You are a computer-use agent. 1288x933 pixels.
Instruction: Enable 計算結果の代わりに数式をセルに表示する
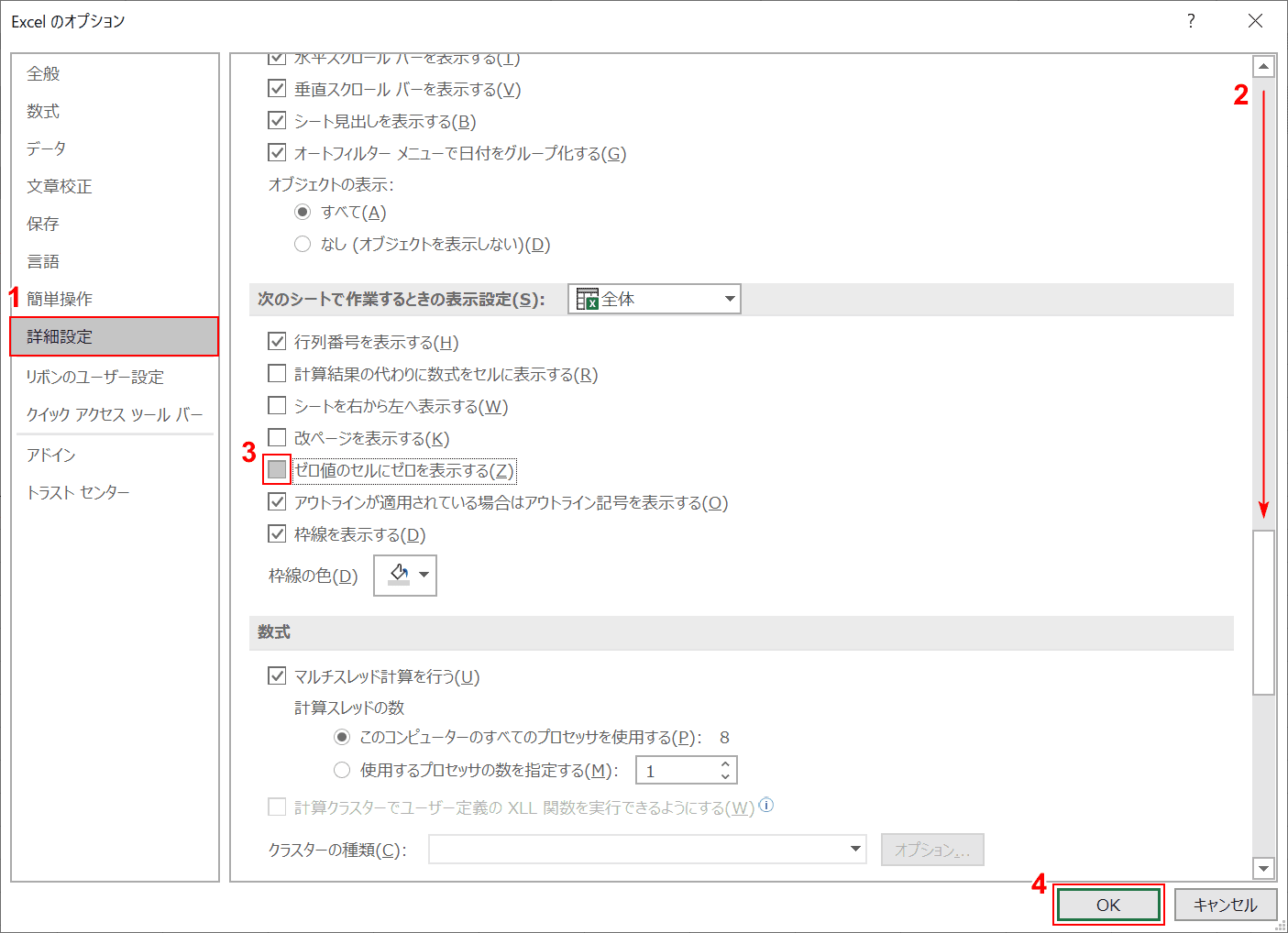[277, 374]
